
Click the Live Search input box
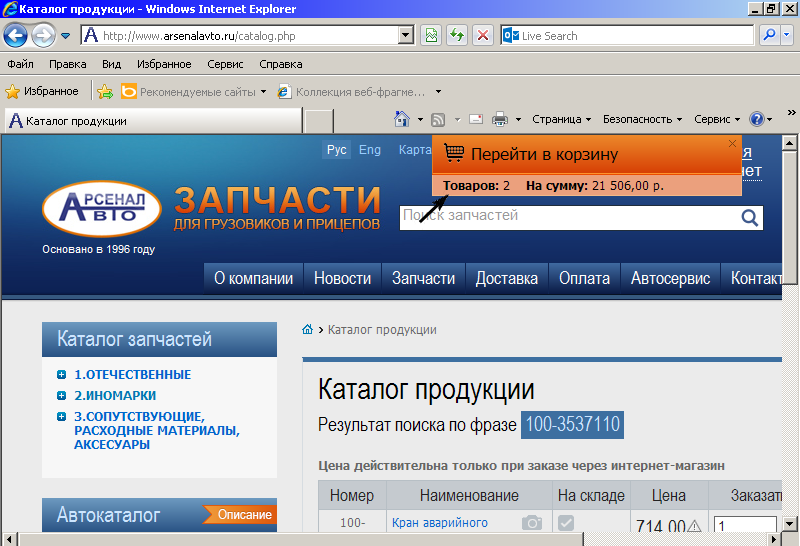click(x=628, y=36)
